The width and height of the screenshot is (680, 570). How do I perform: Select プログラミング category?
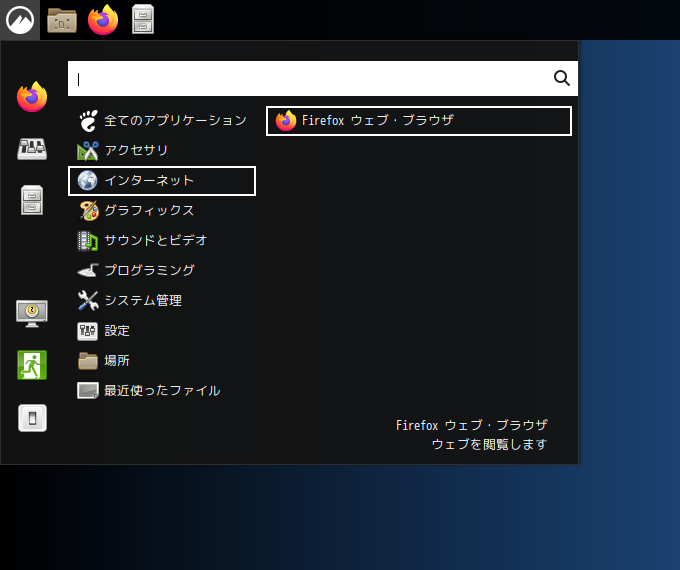tap(162, 271)
